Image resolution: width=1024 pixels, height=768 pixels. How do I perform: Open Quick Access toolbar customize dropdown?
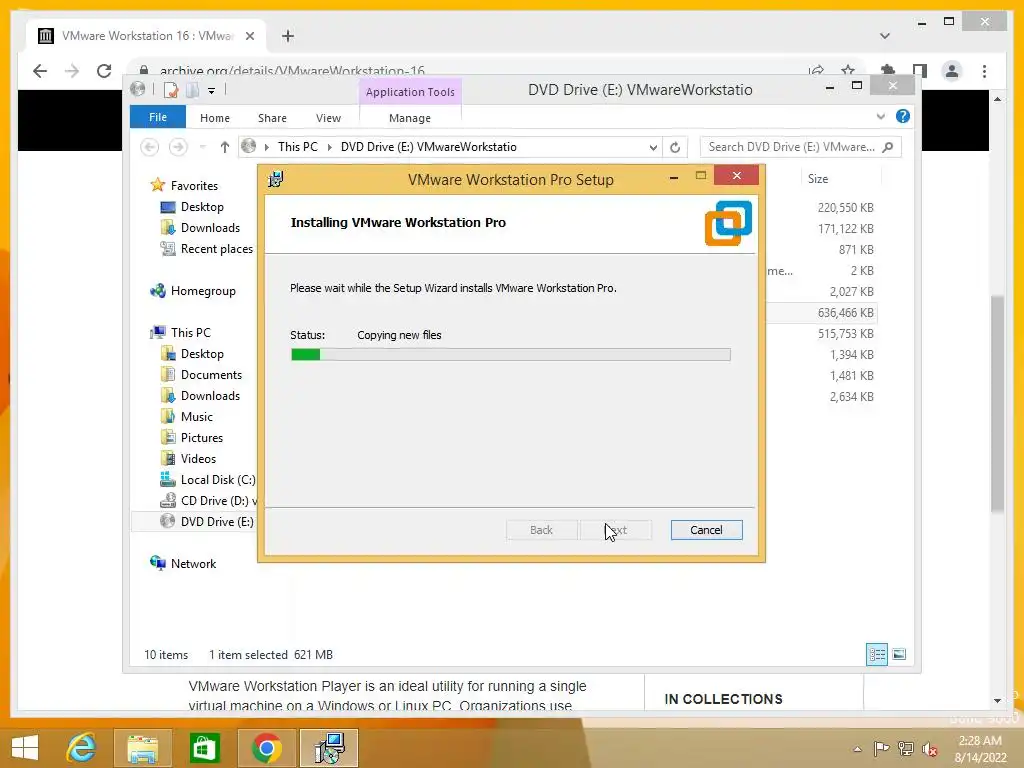212,91
